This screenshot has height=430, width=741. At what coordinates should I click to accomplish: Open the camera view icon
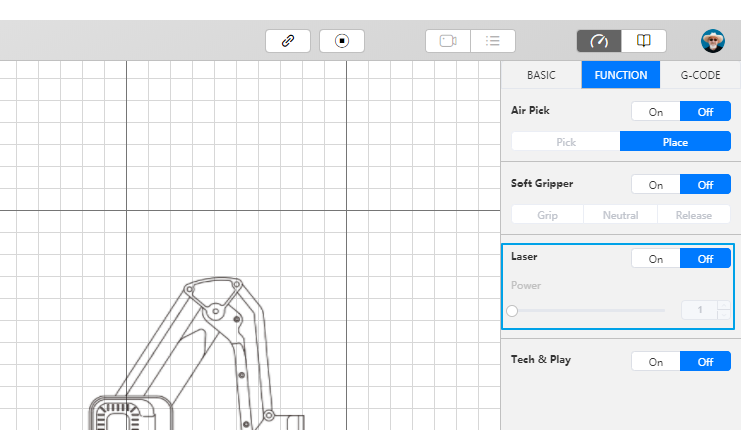[448, 41]
